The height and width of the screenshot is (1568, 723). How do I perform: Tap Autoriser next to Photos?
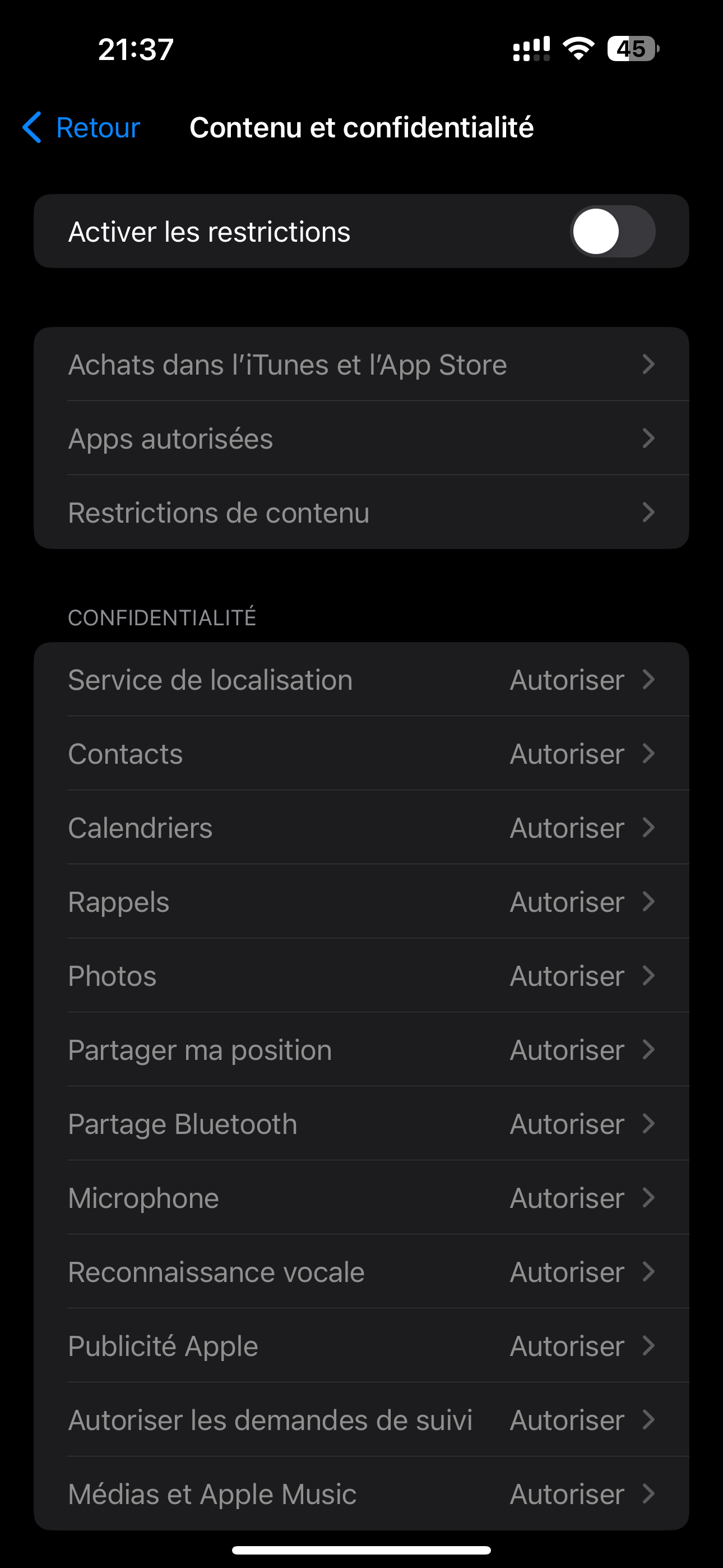click(x=567, y=976)
